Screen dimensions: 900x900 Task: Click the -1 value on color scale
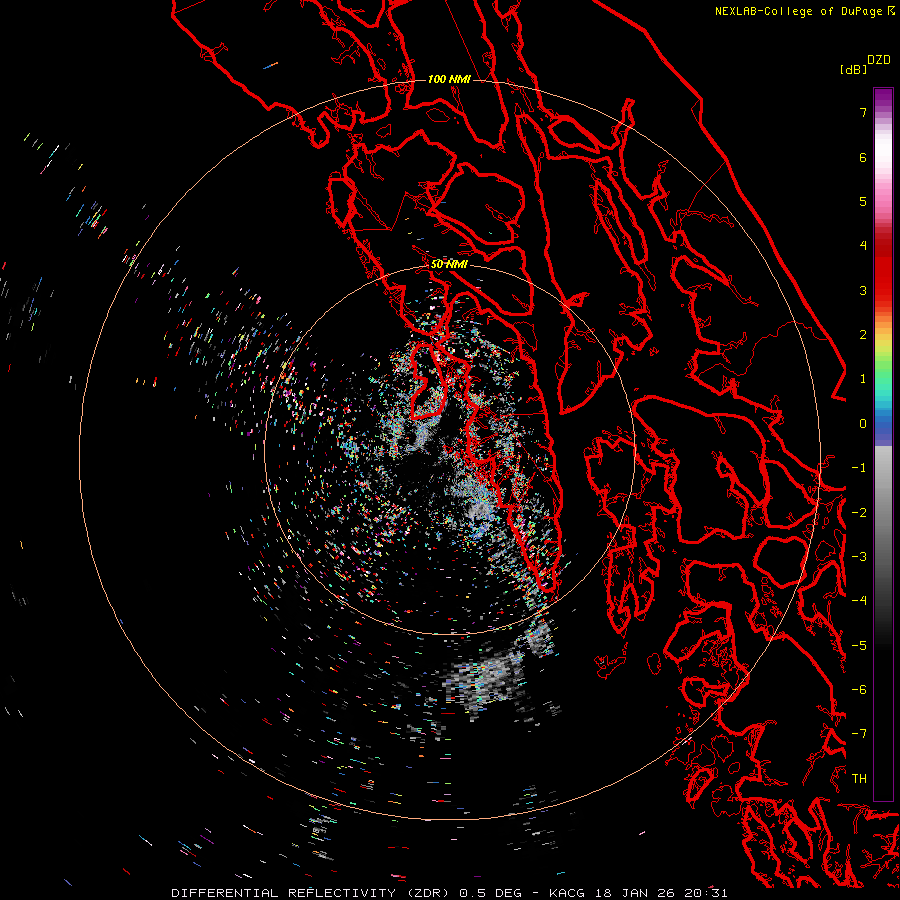[859, 468]
